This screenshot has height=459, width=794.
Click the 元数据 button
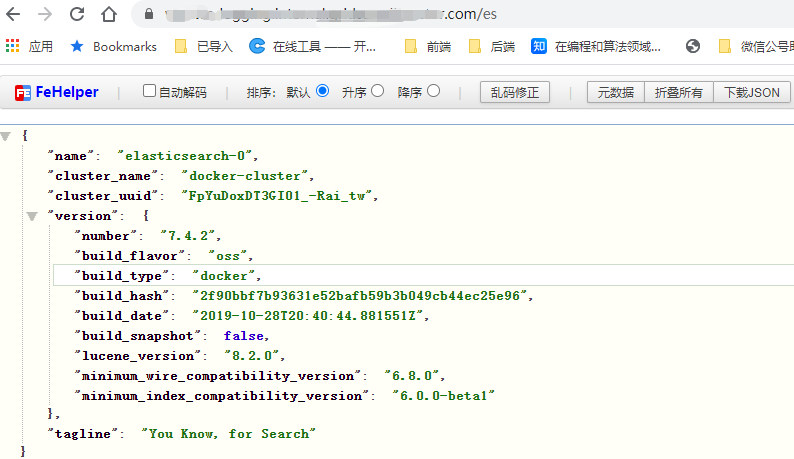(x=616, y=92)
